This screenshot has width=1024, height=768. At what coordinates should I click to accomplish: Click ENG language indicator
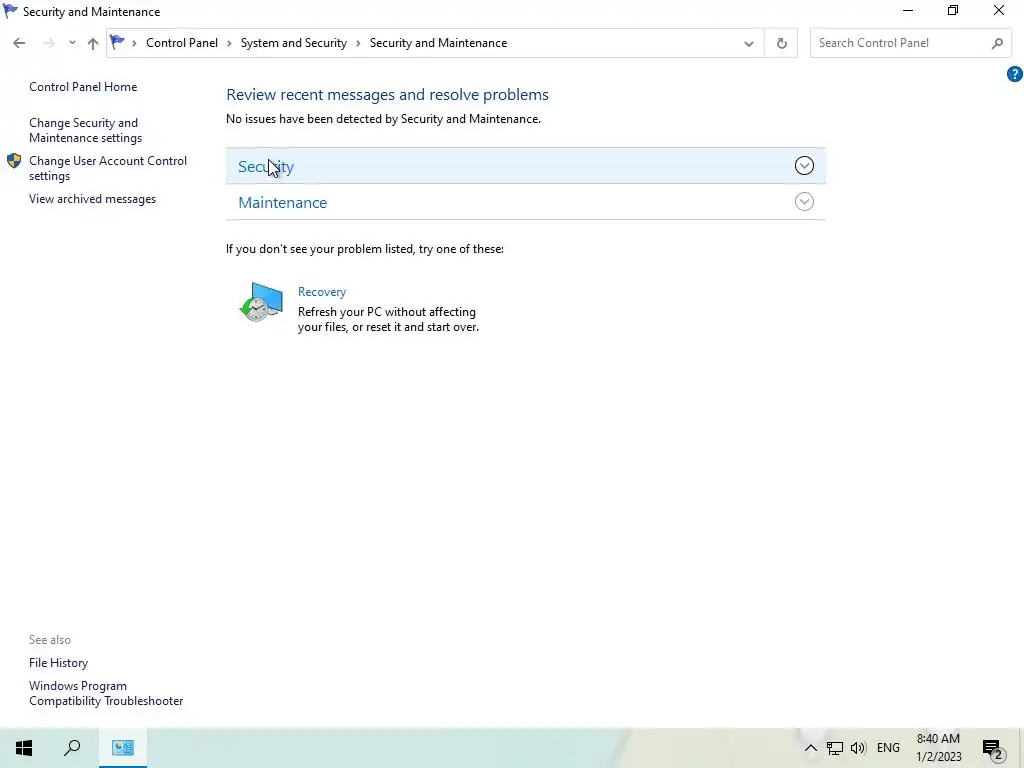(x=888, y=748)
